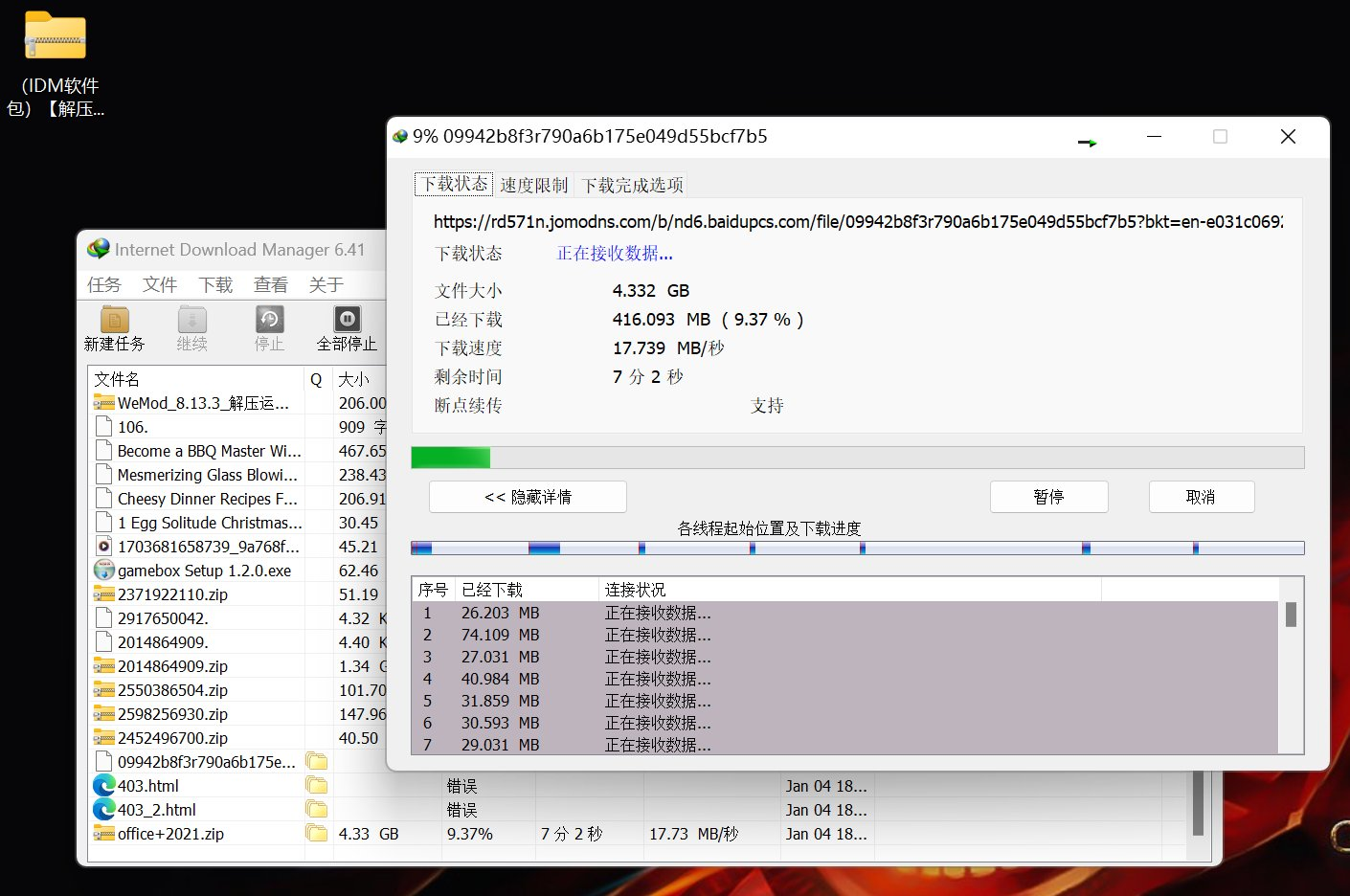The height and width of the screenshot is (896, 1350).
Task: Switch to the 速度限制 tab
Action: 533,185
